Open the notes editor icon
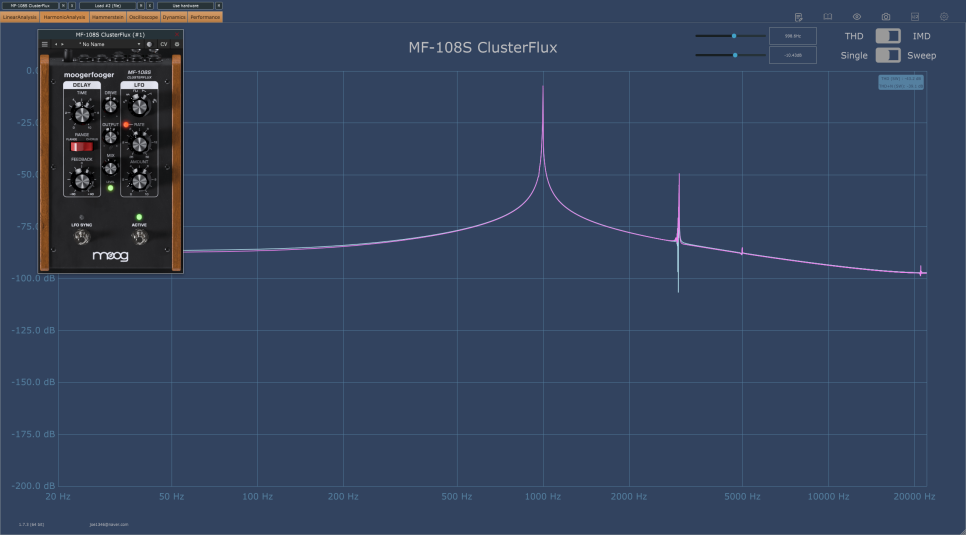966x535 pixels. point(798,17)
